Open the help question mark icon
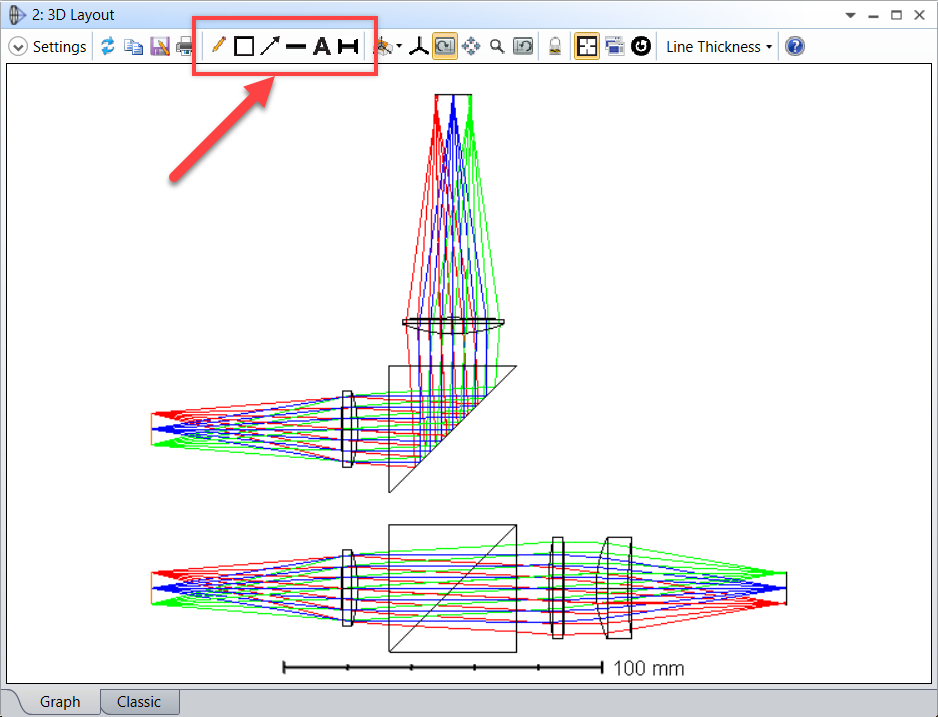The width and height of the screenshot is (938, 717). pyautogui.click(x=795, y=46)
